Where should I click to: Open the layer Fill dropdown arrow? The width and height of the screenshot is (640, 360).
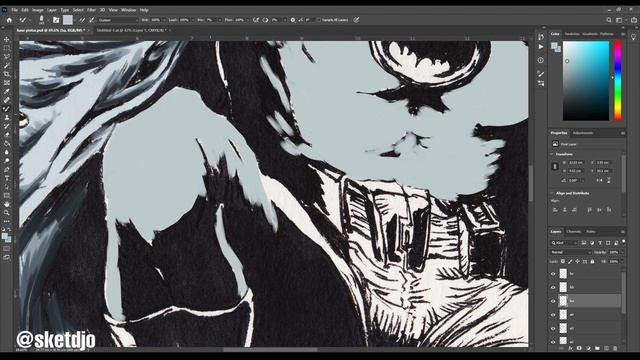pyautogui.click(x=622, y=261)
